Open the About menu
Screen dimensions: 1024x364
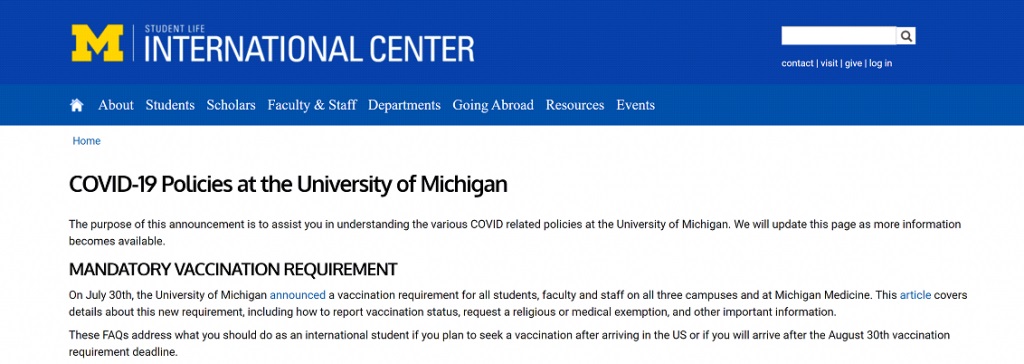click(x=116, y=105)
